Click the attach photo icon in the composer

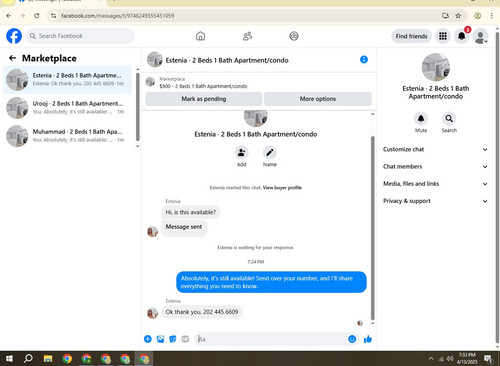[160, 339]
